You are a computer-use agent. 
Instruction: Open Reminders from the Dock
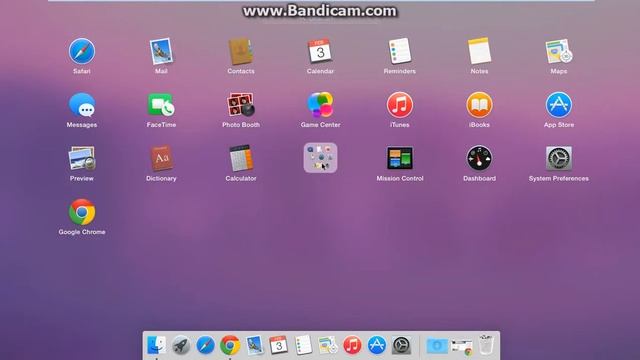tap(303, 345)
